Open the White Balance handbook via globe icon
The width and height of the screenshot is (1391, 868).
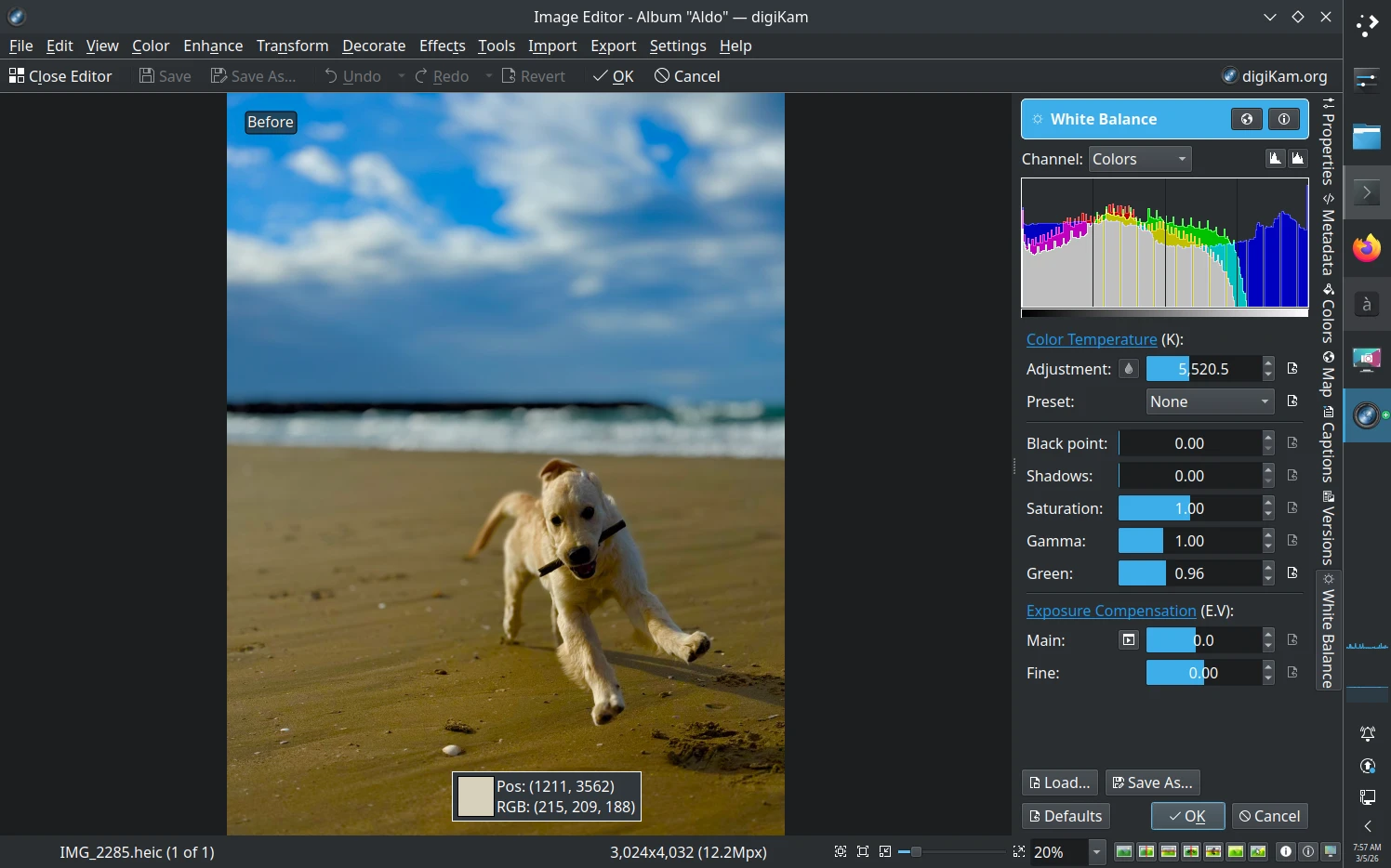(1246, 119)
